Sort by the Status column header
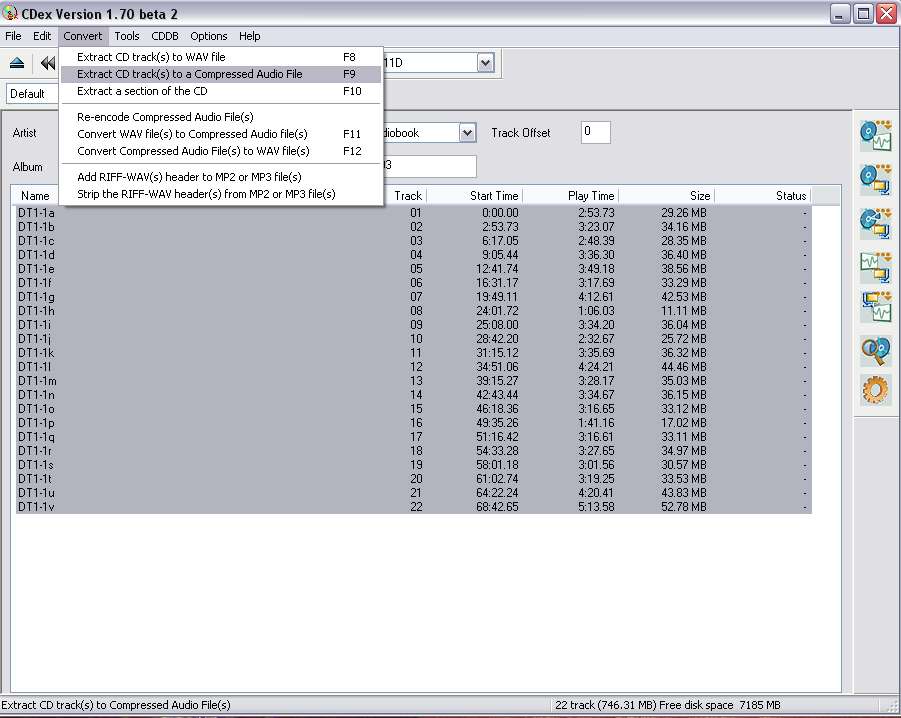This screenshot has height=718, width=901. tap(763, 196)
